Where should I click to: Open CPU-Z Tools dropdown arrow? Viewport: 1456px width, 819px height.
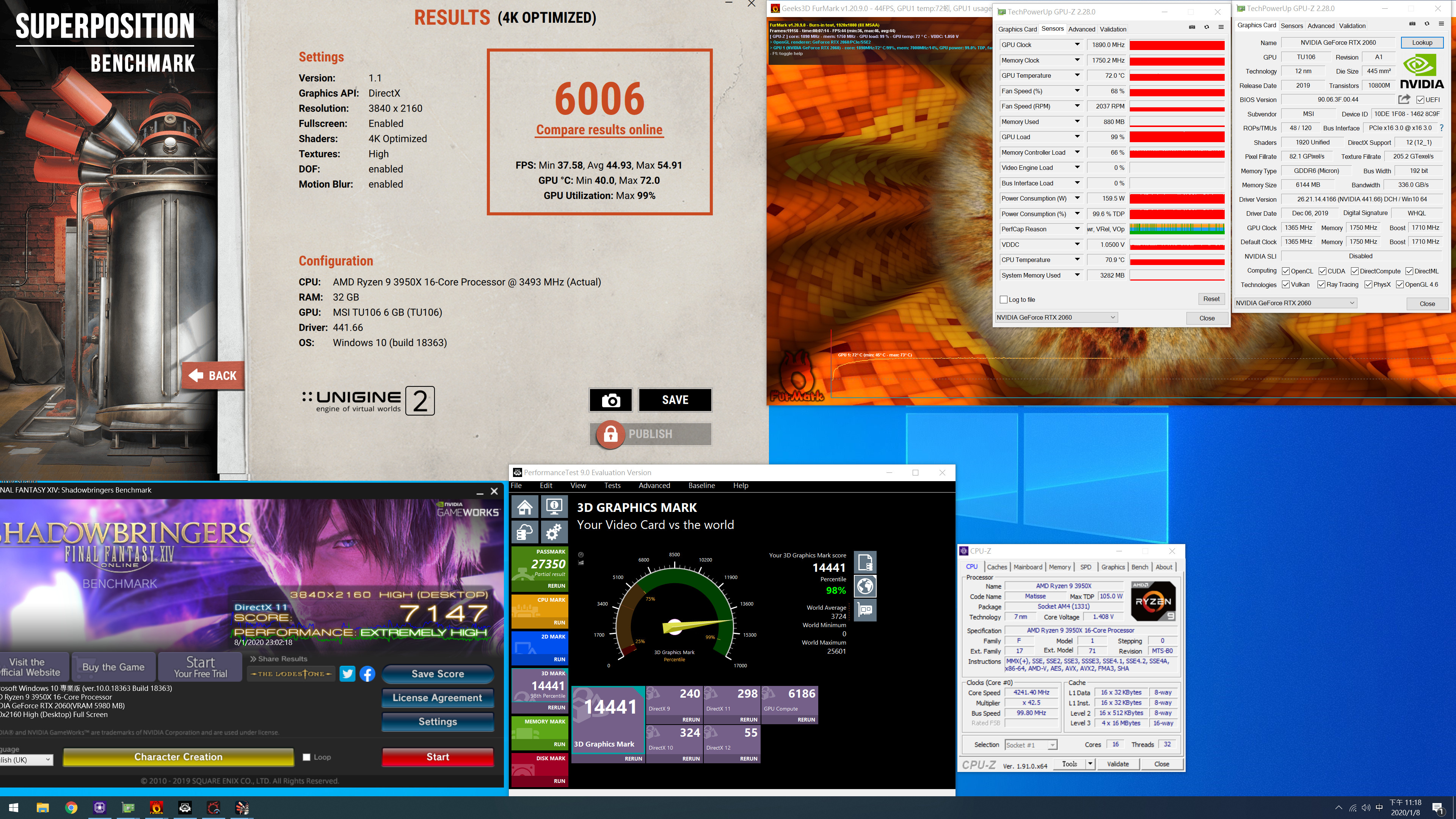[1090, 764]
